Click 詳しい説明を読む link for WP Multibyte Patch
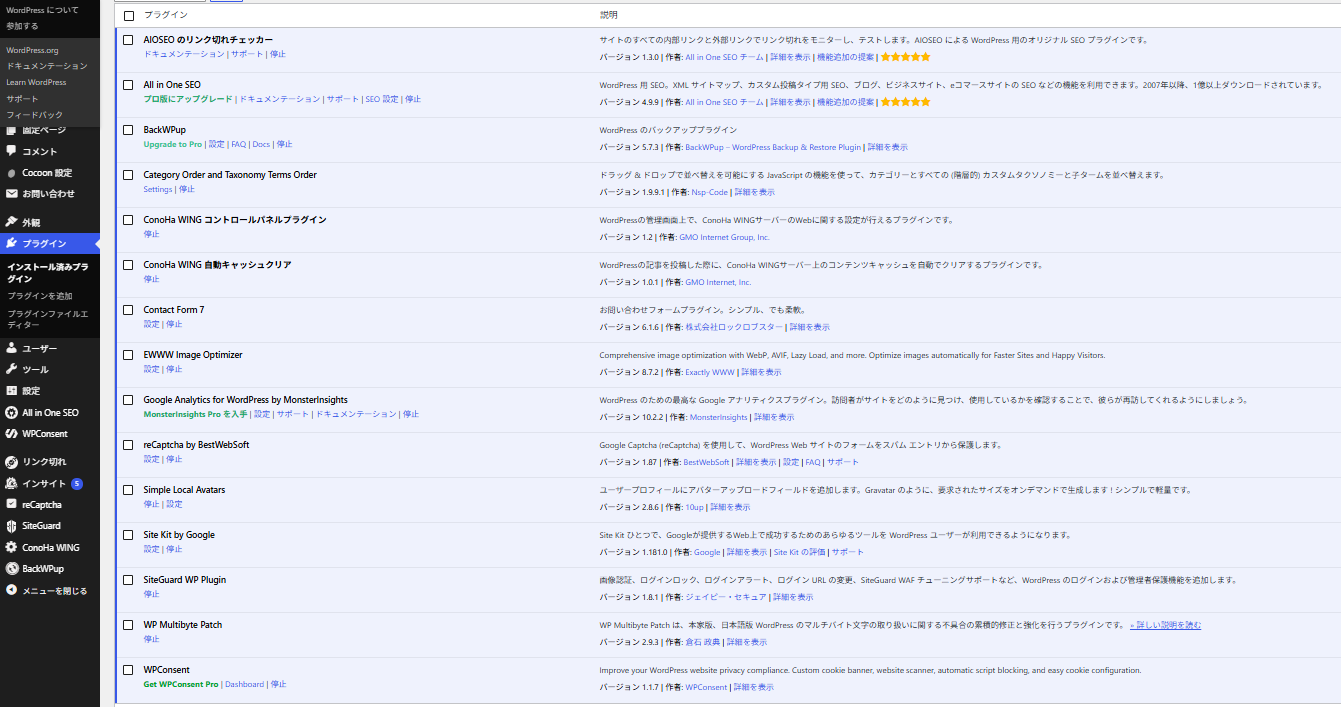The width and height of the screenshot is (1341, 707). coord(1165,625)
